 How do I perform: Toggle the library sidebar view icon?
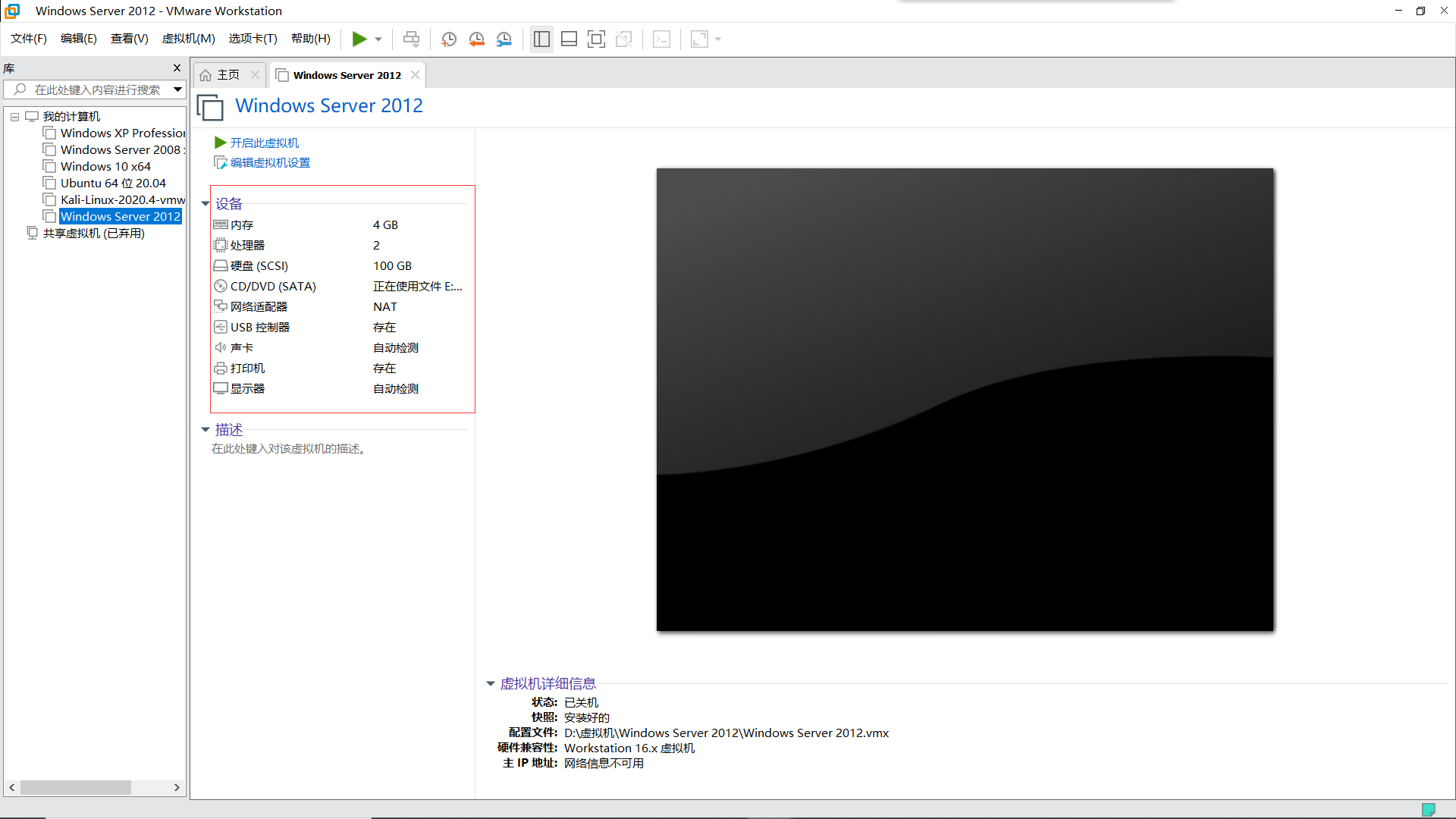(541, 39)
